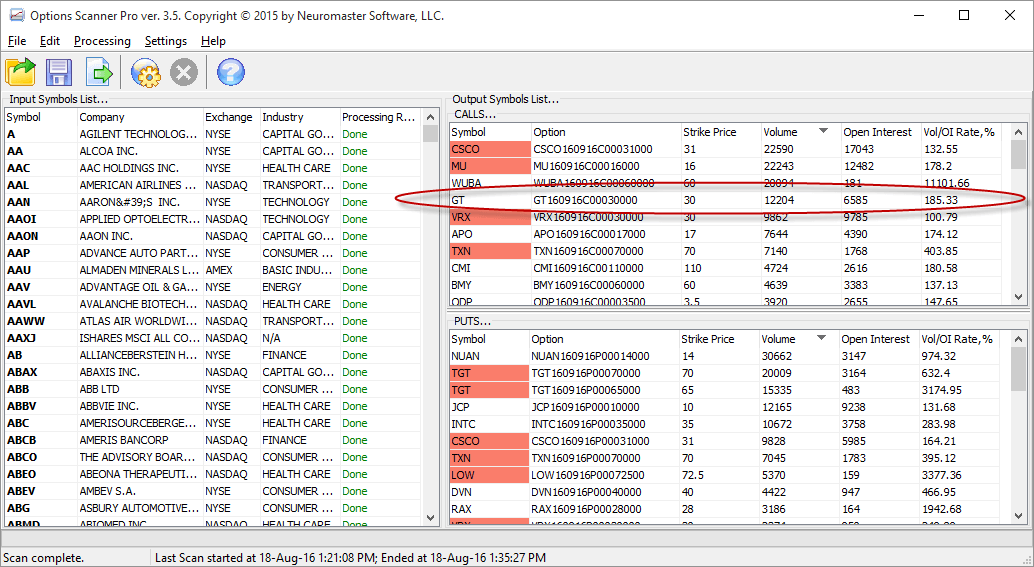Select the AAWW symbol row
This screenshot has height=567, width=1034.
213,321
